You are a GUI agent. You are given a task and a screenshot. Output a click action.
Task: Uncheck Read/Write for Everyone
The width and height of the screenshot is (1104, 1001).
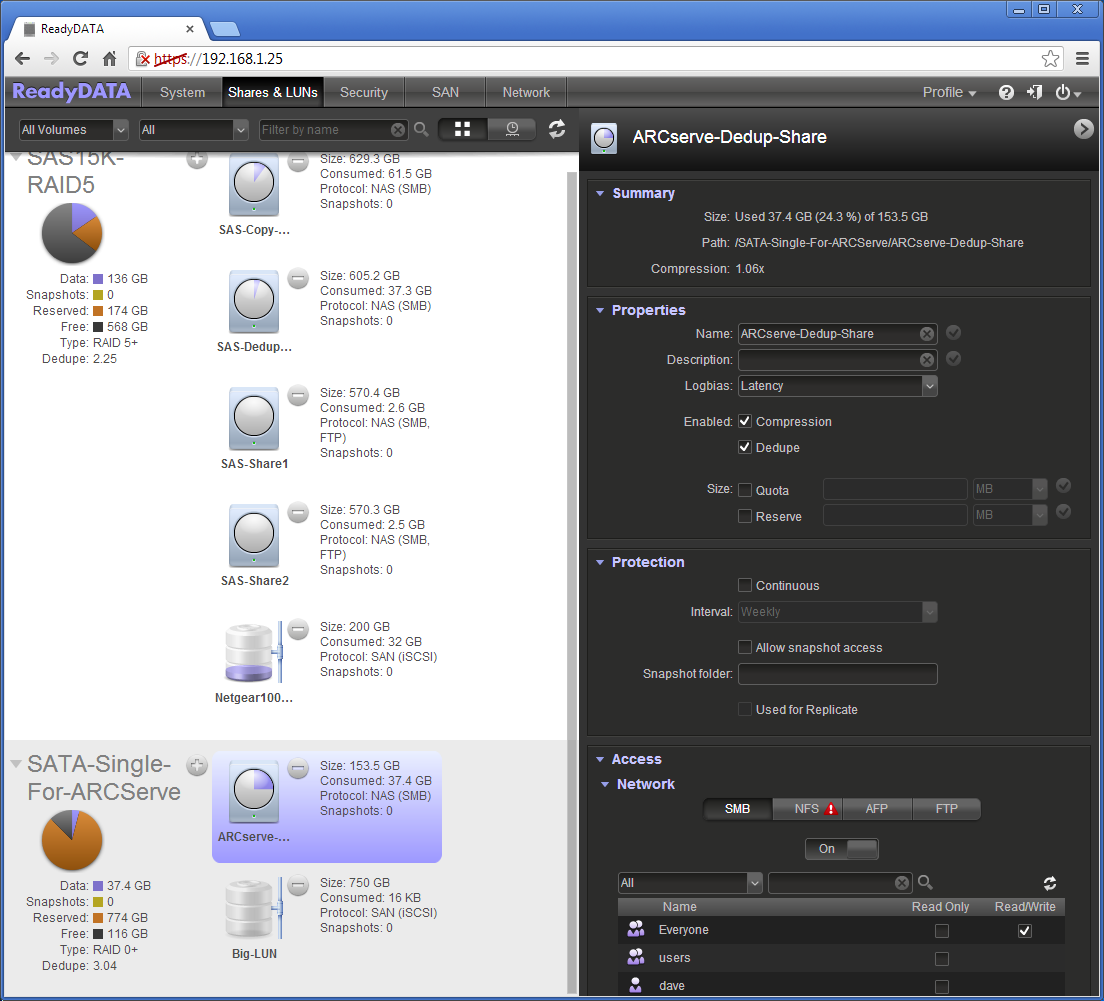(1024, 931)
